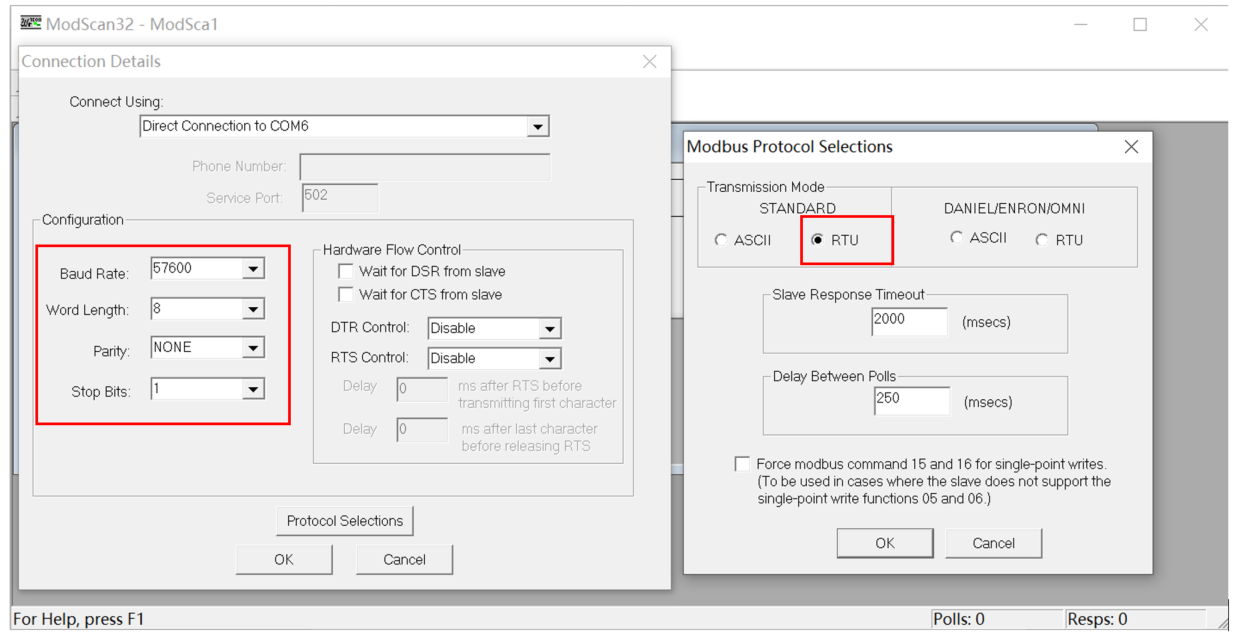Select DANIEL/ENRON/OMNI ASCII mode

coord(956,238)
